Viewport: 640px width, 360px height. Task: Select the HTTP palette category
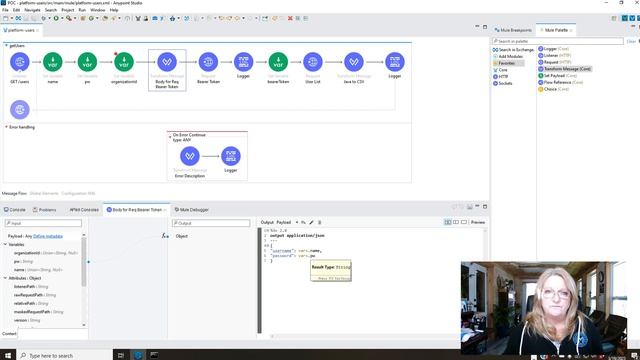coord(500,76)
